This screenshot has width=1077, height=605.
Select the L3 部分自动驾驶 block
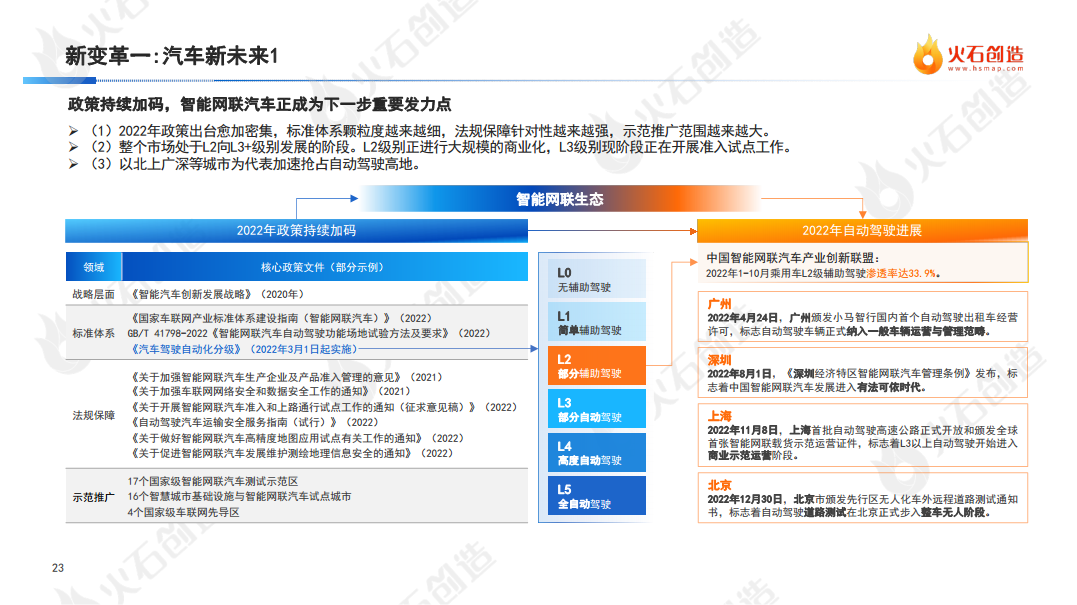coord(596,409)
